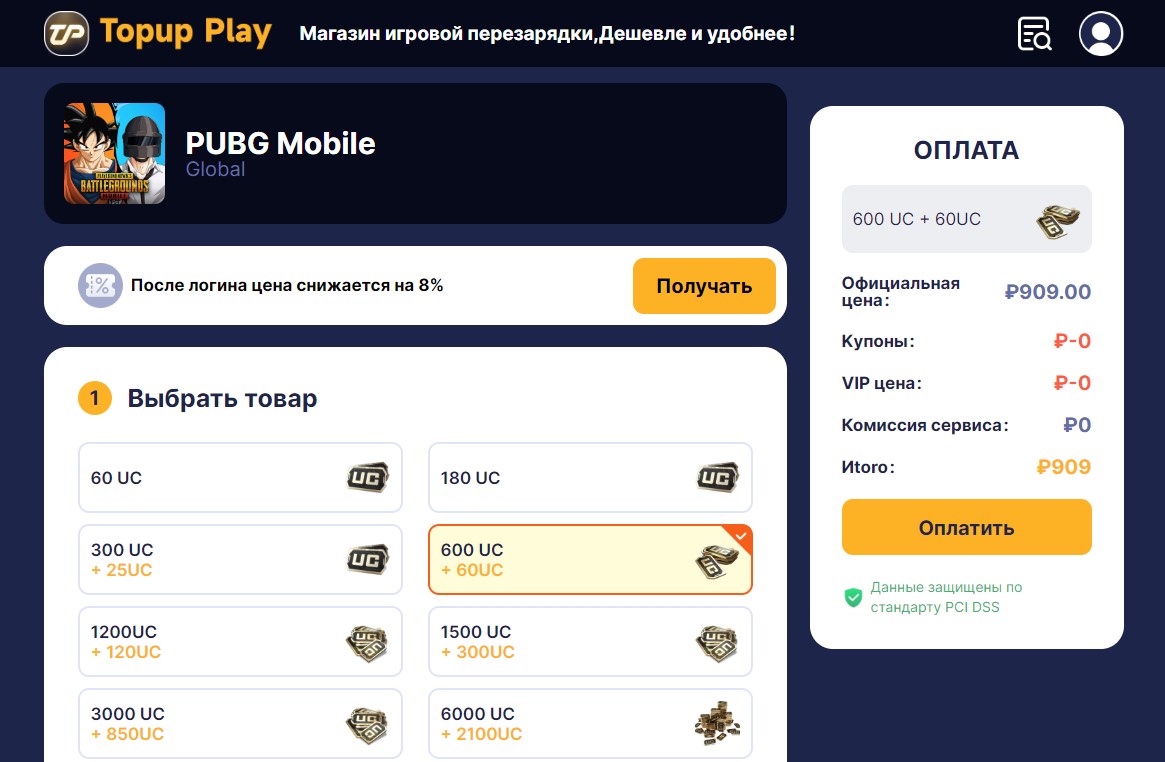The width and height of the screenshot is (1165, 762).
Task: Toggle the selected 600 UC + 60UC card
Action: (590, 559)
